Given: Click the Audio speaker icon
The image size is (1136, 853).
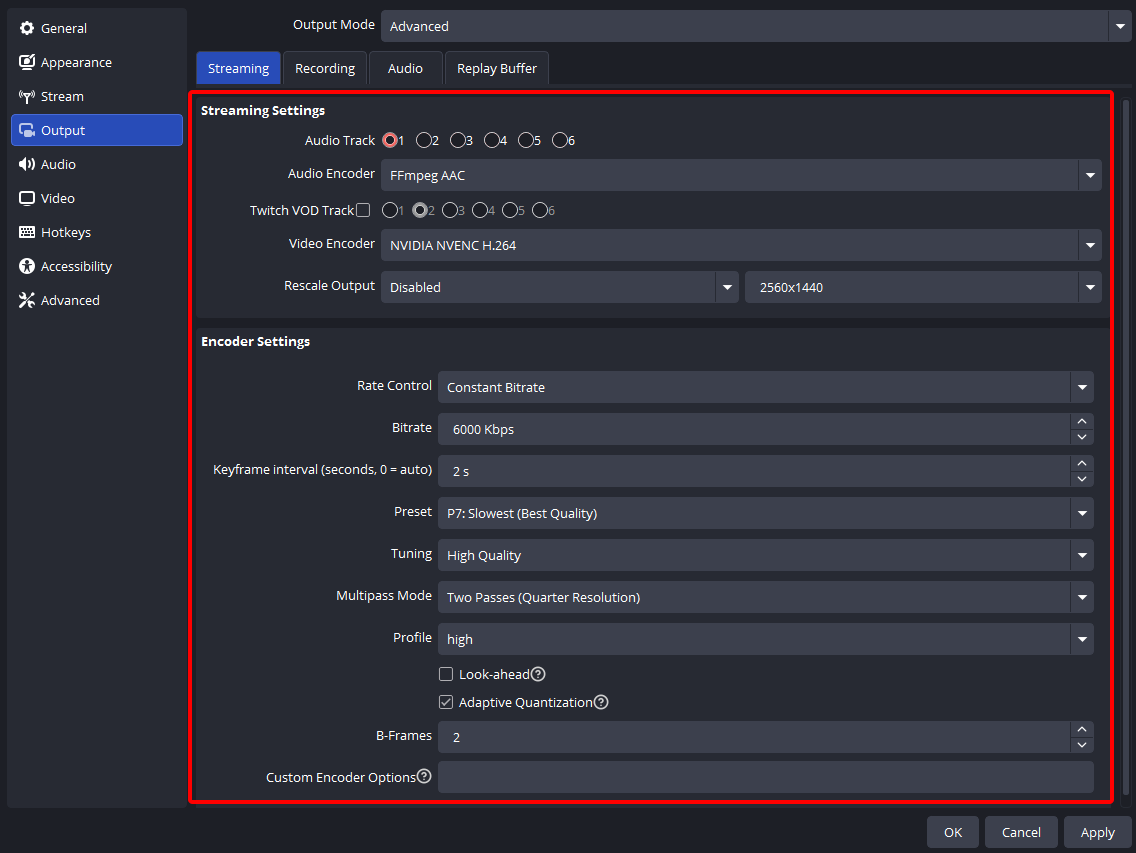Looking at the screenshot, I should 27,165.
